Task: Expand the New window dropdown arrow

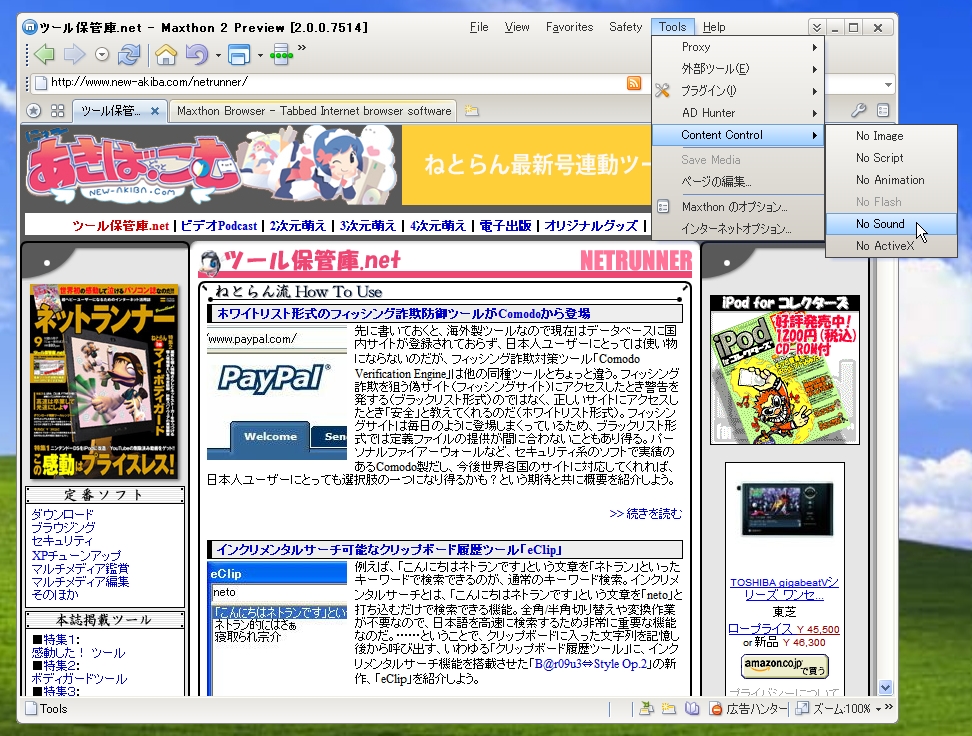Action: (x=260, y=55)
